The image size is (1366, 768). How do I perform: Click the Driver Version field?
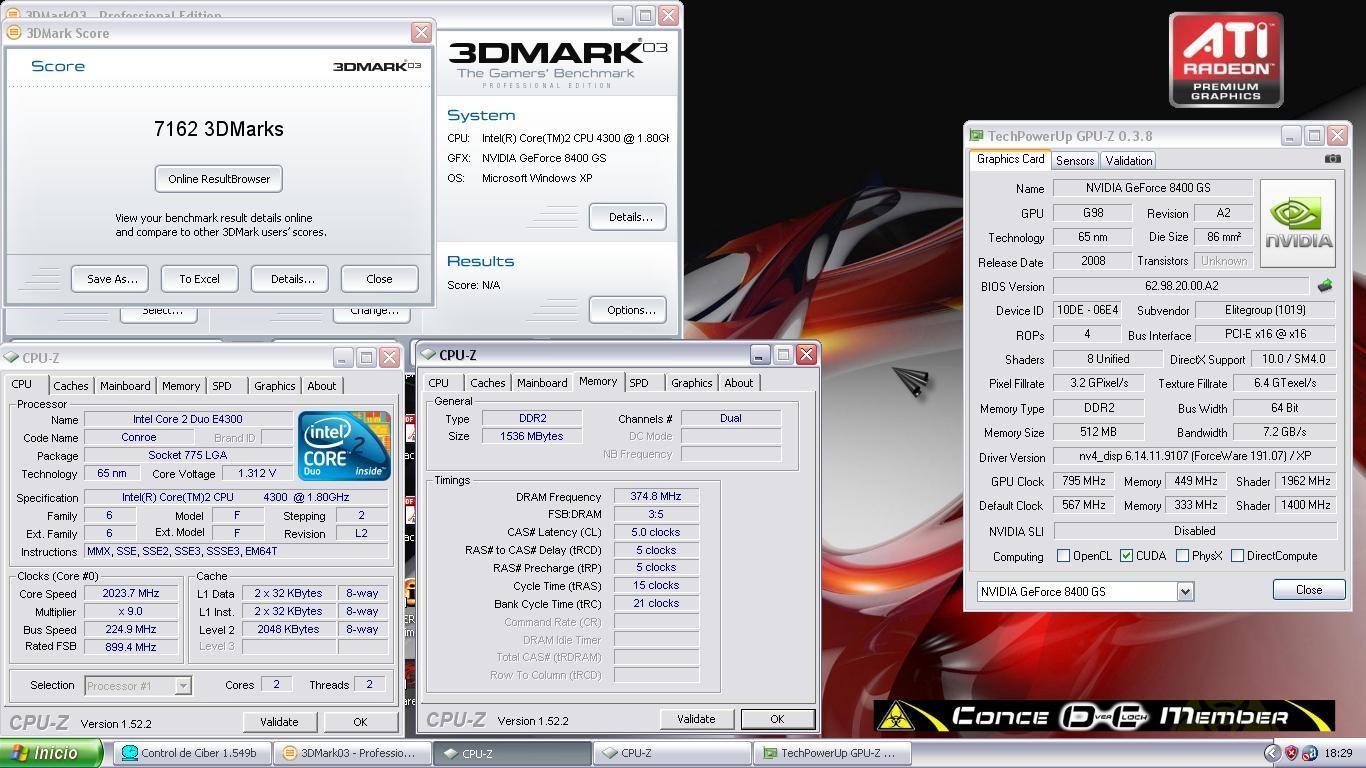pyautogui.click(x=1195, y=457)
